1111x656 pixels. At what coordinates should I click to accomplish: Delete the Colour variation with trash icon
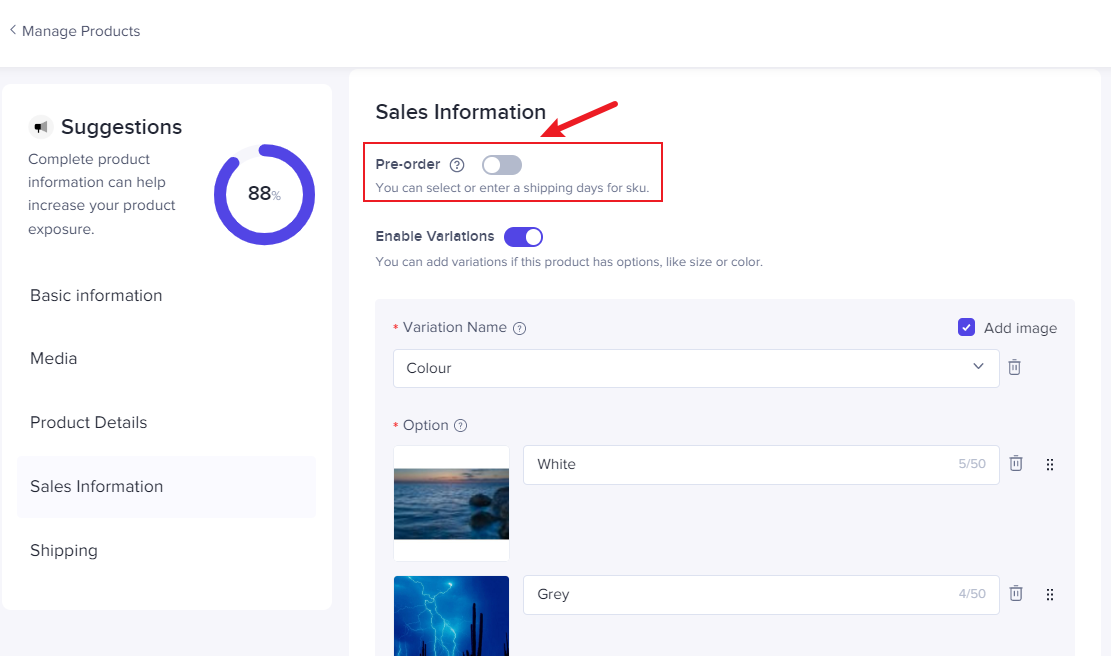(x=1014, y=367)
